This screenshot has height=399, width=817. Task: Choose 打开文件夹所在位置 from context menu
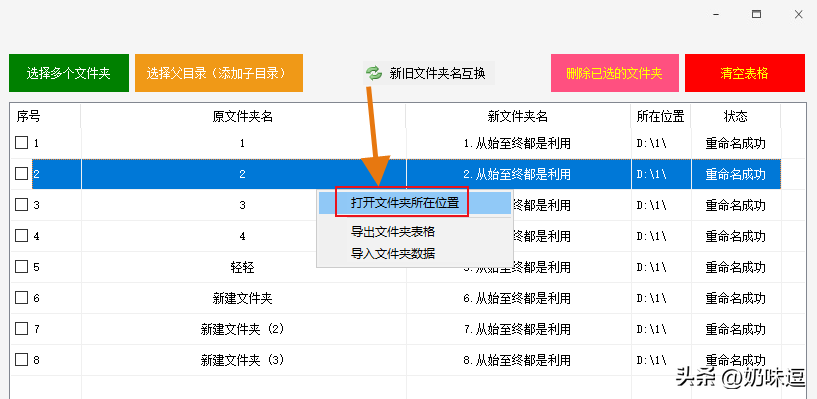pyautogui.click(x=415, y=203)
